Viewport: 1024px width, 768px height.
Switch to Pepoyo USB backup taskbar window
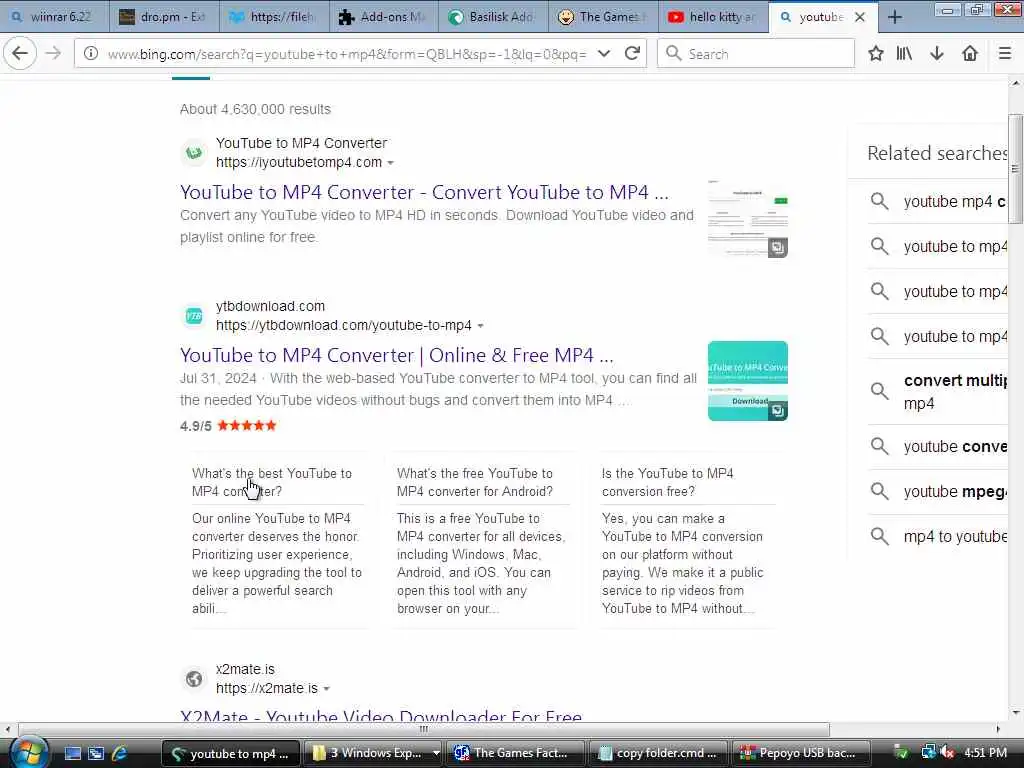point(801,754)
